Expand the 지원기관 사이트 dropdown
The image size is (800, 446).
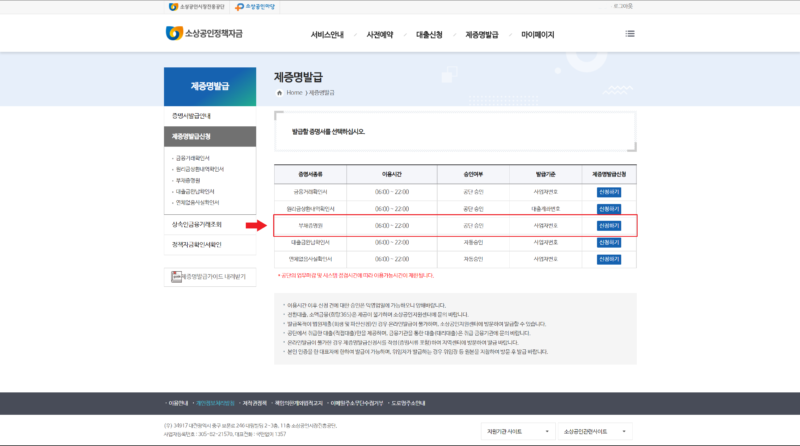point(518,432)
